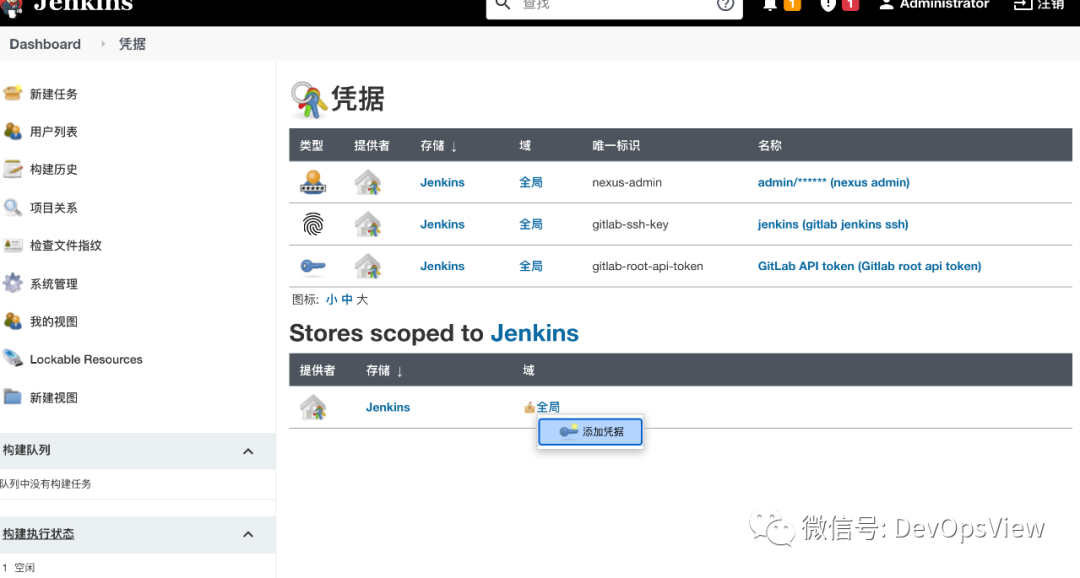Click the notification bell icon in header
The width and height of the screenshot is (1080, 578).
tap(770, 5)
